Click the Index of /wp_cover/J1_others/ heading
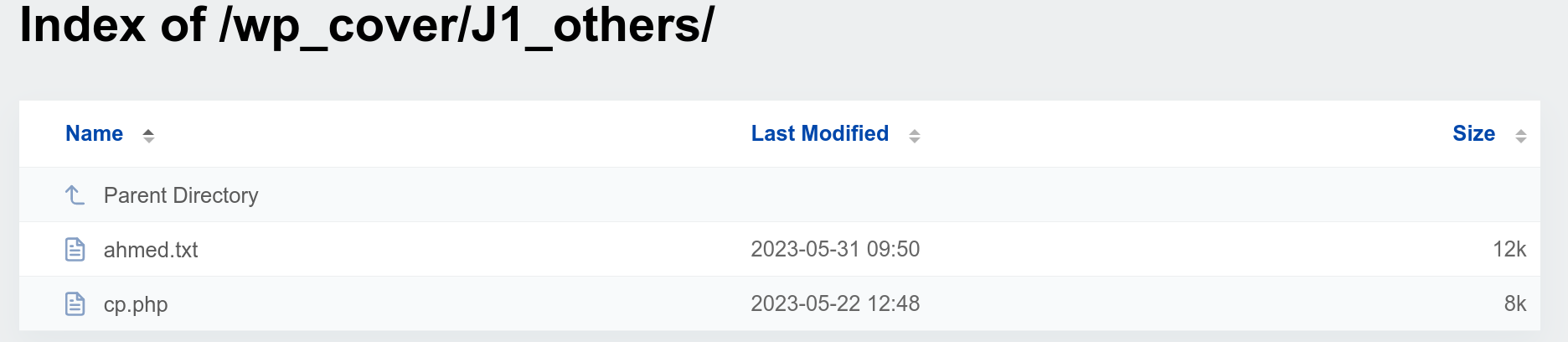 (367, 25)
